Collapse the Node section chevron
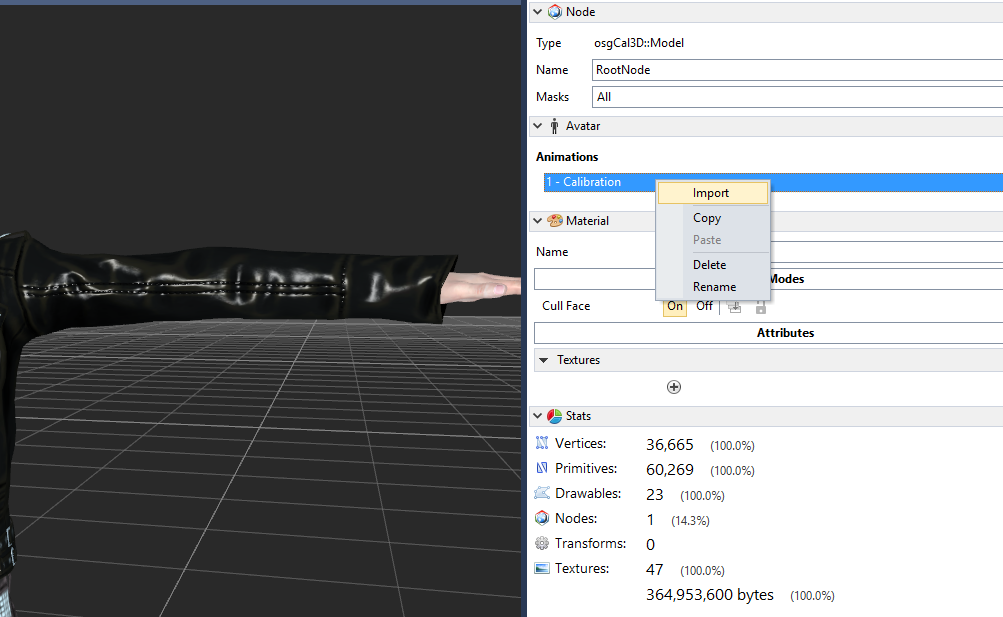The width and height of the screenshot is (1003, 617). pyautogui.click(x=537, y=12)
